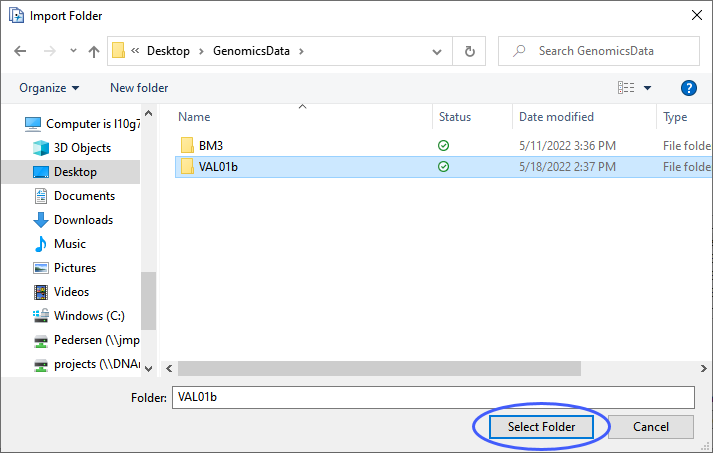The width and height of the screenshot is (713, 453).
Task: Click sidebar scroll up arrow
Action: [149, 113]
